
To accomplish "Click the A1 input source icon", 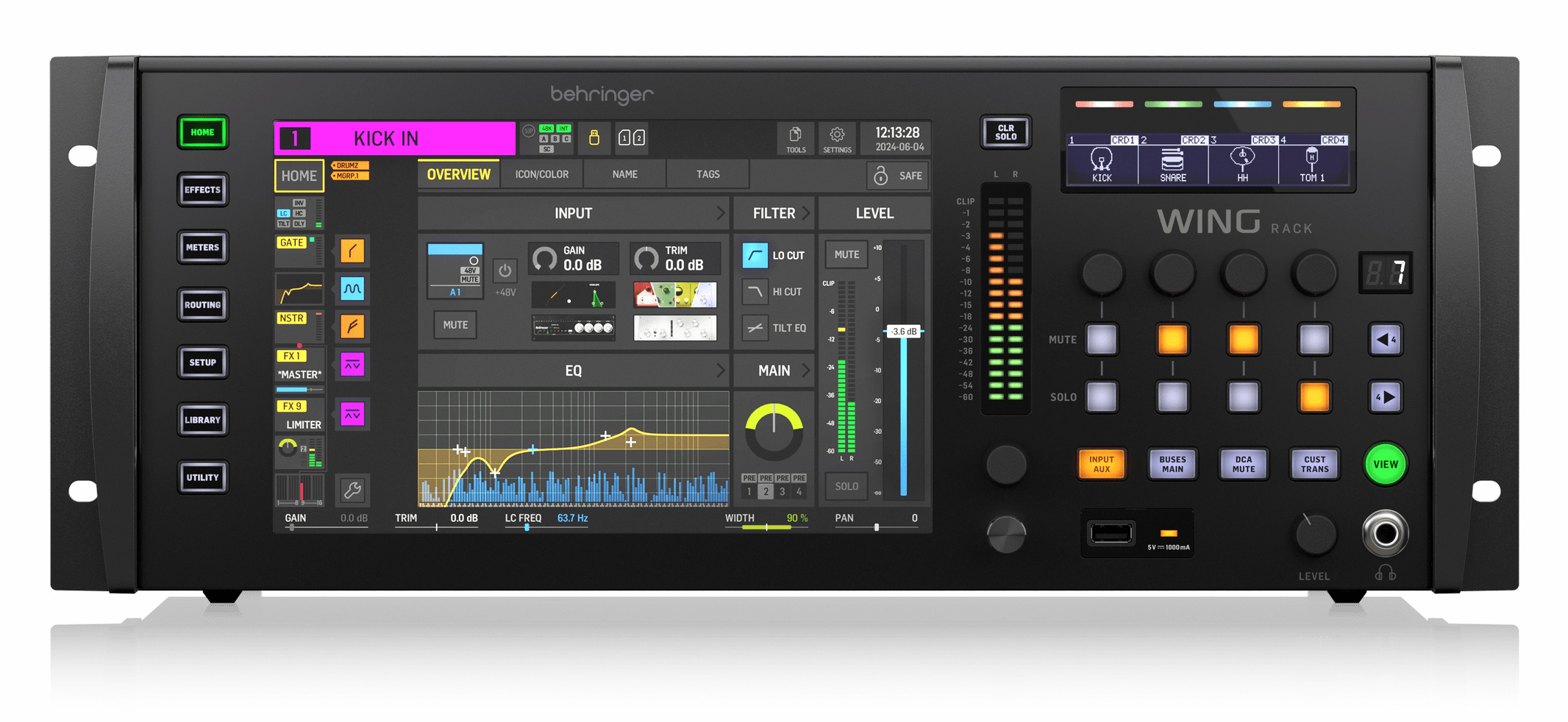I will pos(455,271).
